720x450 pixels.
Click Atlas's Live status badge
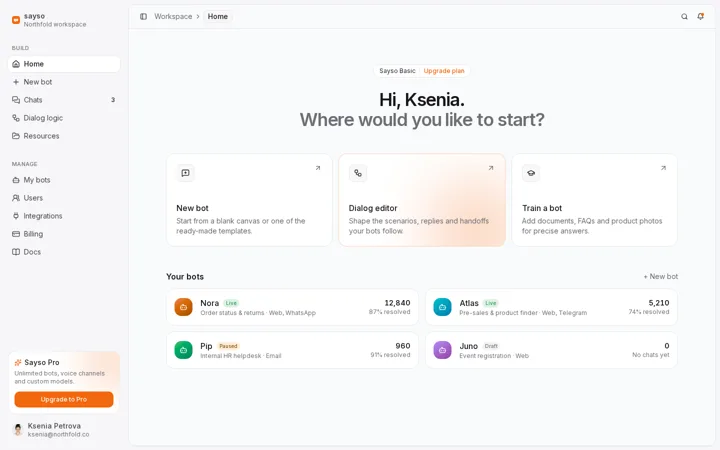coord(490,303)
